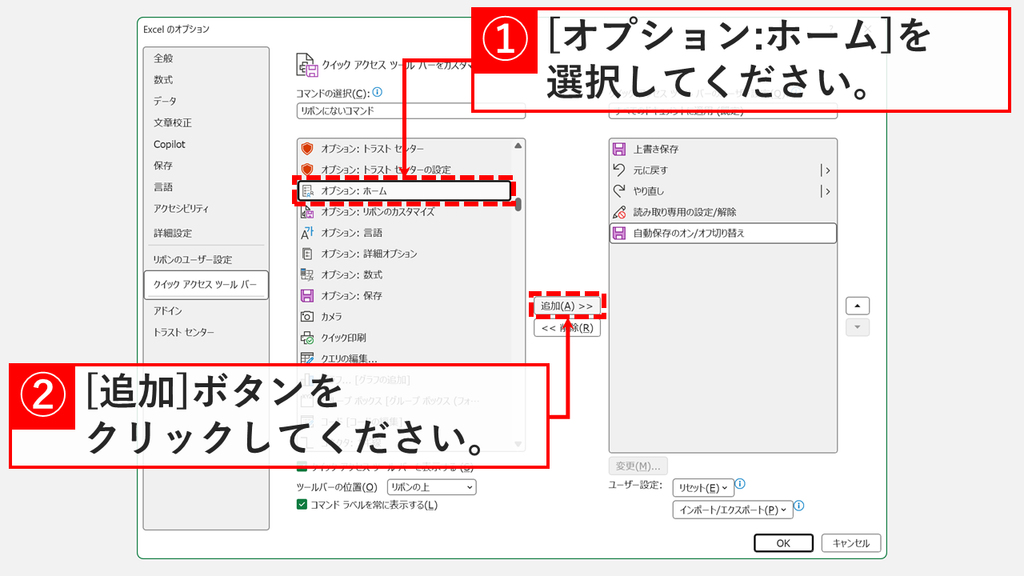Image resolution: width=1024 pixels, height=576 pixels.
Task: Open the コマンドの選択 dropdown
Action: click(411, 111)
